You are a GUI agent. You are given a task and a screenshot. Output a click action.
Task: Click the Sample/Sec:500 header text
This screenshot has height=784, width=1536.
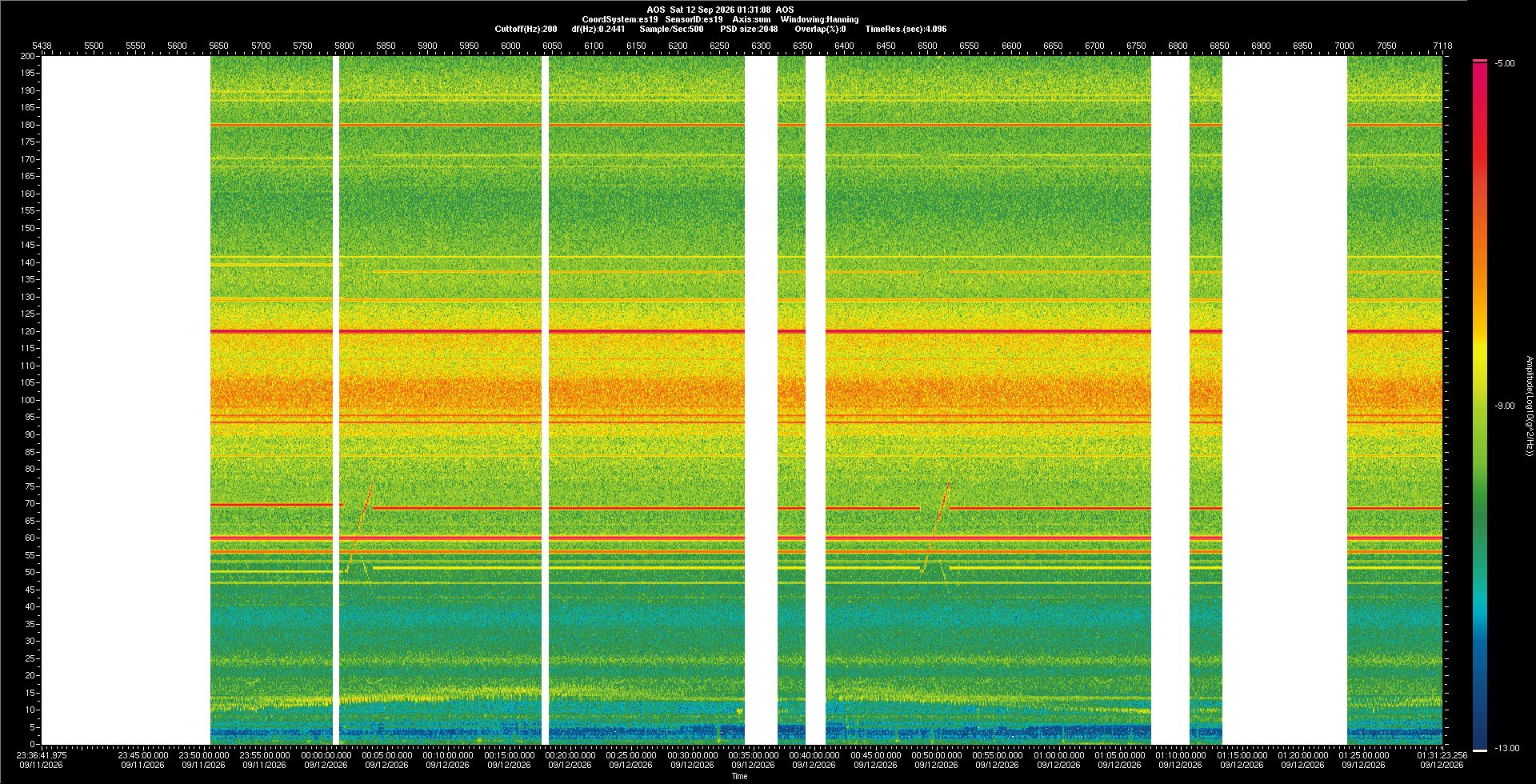671,29
